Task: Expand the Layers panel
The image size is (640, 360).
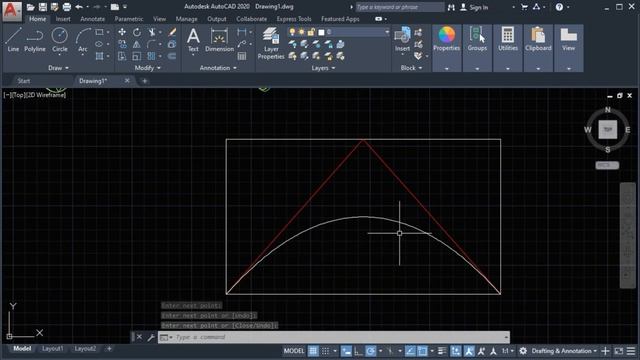Action: pyautogui.click(x=323, y=68)
